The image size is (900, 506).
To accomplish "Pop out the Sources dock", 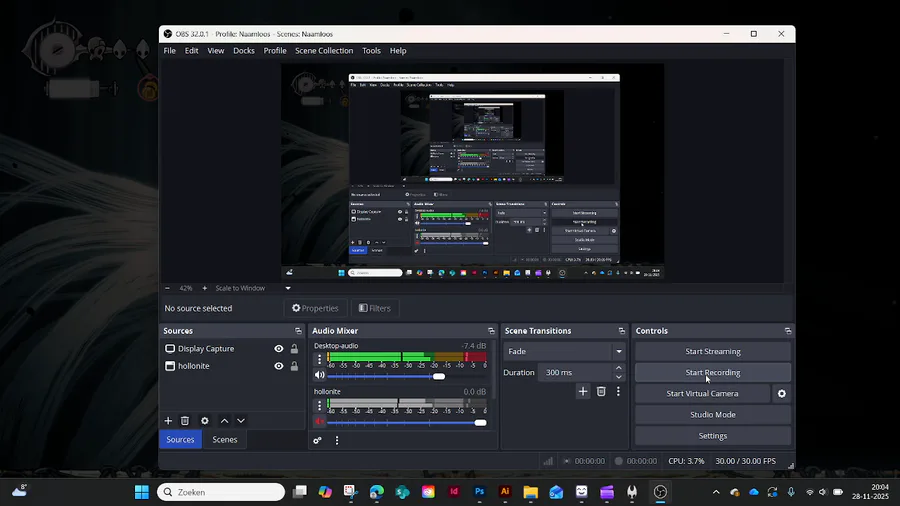I will click(298, 331).
